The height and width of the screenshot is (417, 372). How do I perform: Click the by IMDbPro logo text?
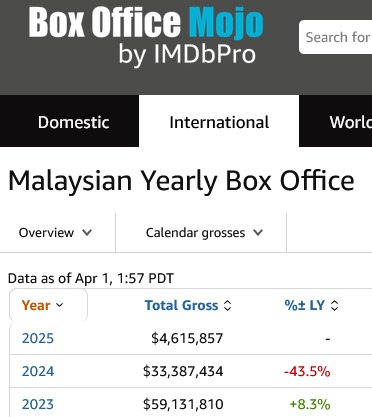(187, 54)
